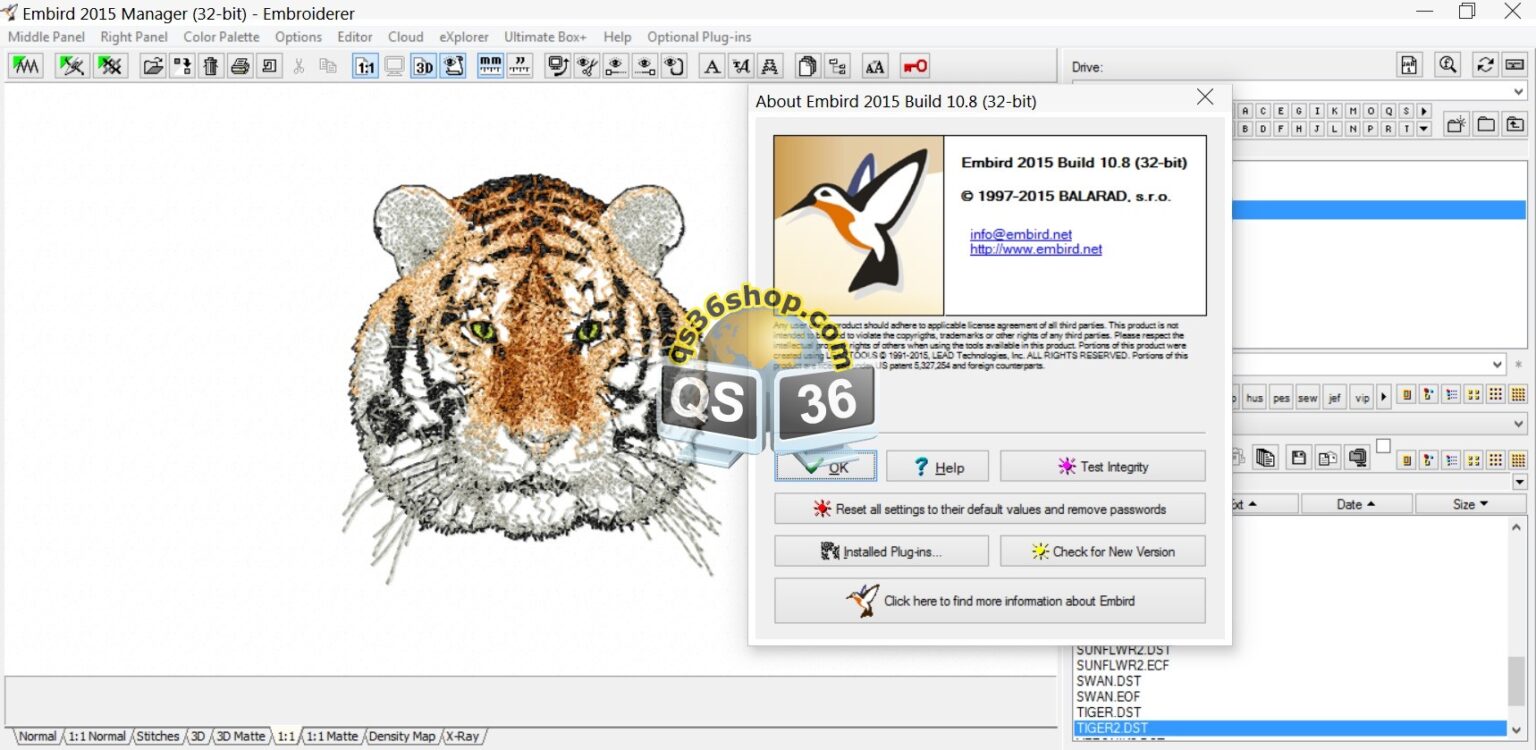Enable the checkbox beside the machine icon
This screenshot has width=1536, height=750.
1384,445
